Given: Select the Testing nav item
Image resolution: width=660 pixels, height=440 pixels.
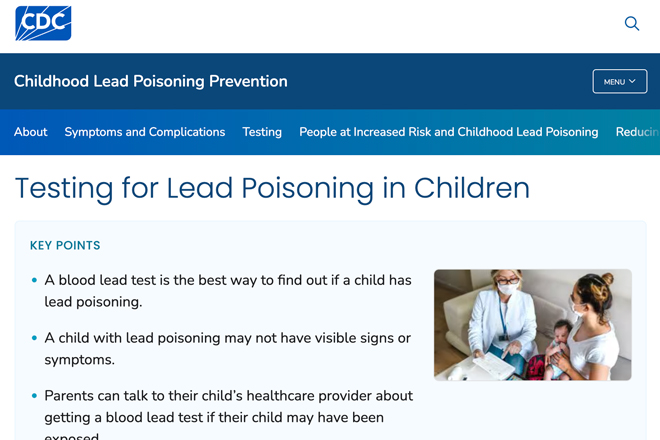Looking at the screenshot, I should click(x=262, y=132).
